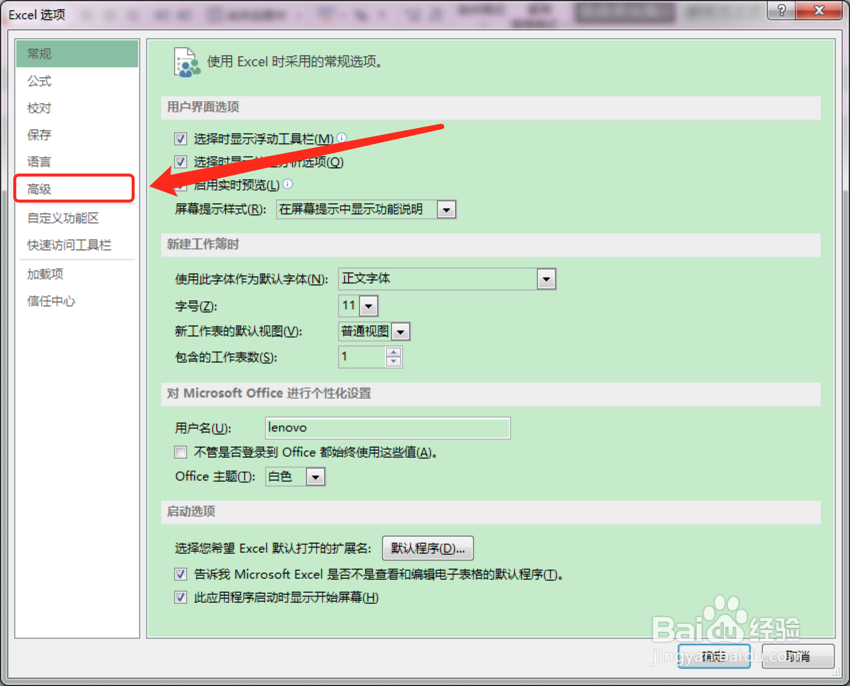Toggle the 快速分析选项(Q) checkbox
The height and width of the screenshot is (686, 850).
click(181, 162)
